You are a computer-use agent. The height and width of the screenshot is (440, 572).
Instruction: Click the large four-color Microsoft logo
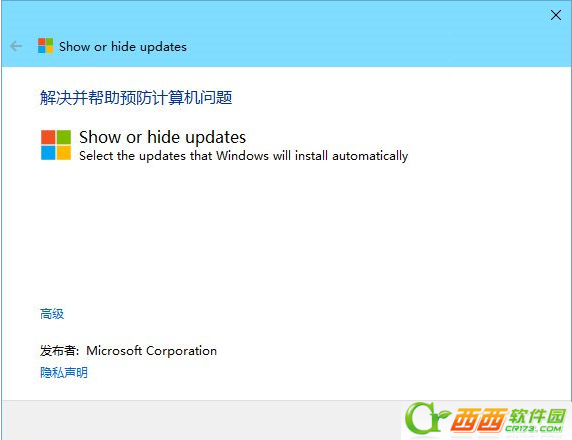point(56,145)
